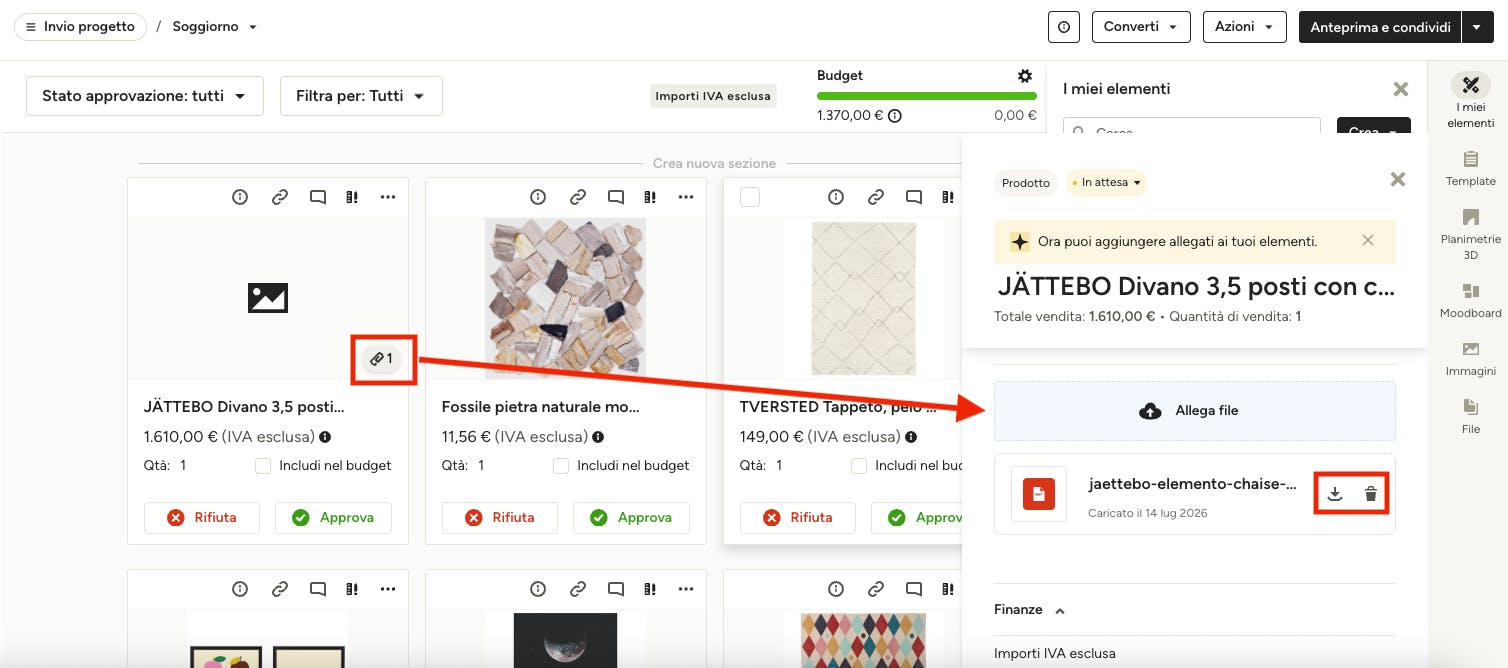Click Importi IVA esclusa label near budget
The height and width of the screenshot is (668, 1508).
[x=713, y=96]
